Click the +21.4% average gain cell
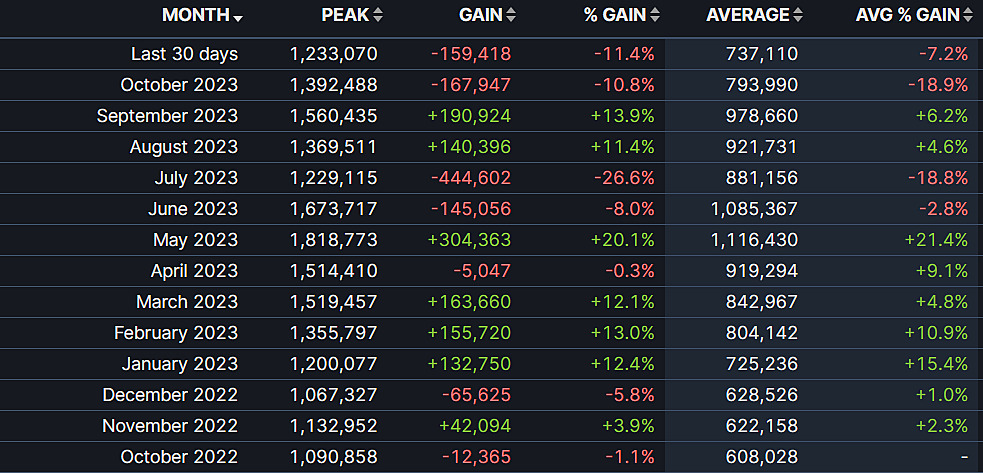Screen dimensions: 983x473 (936, 240)
